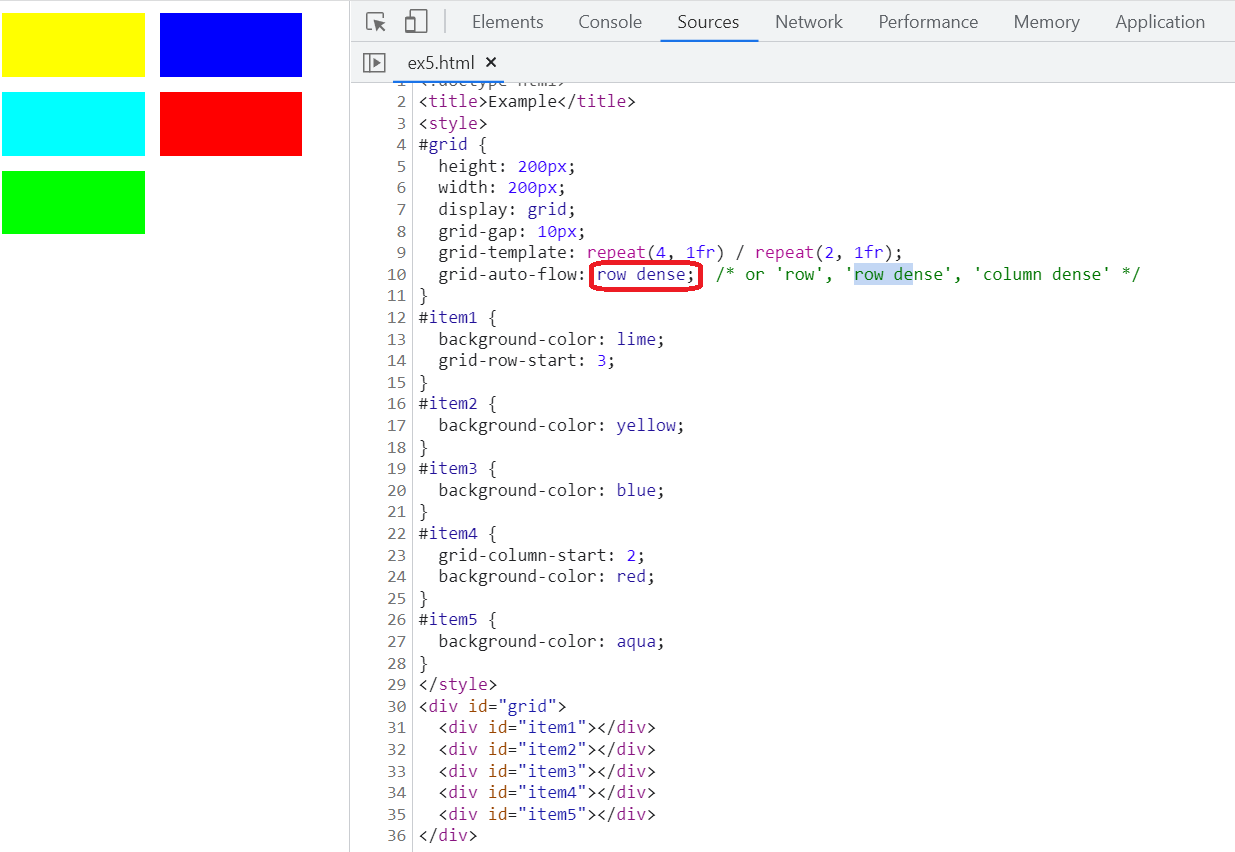
Task: Show the file navigator sidebar
Action: point(374,63)
